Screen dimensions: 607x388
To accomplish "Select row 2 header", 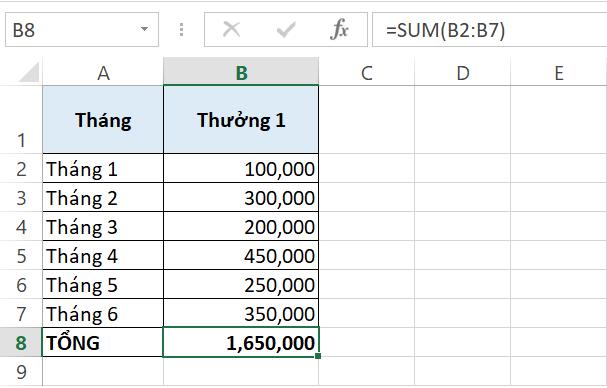I will pos(21,168).
